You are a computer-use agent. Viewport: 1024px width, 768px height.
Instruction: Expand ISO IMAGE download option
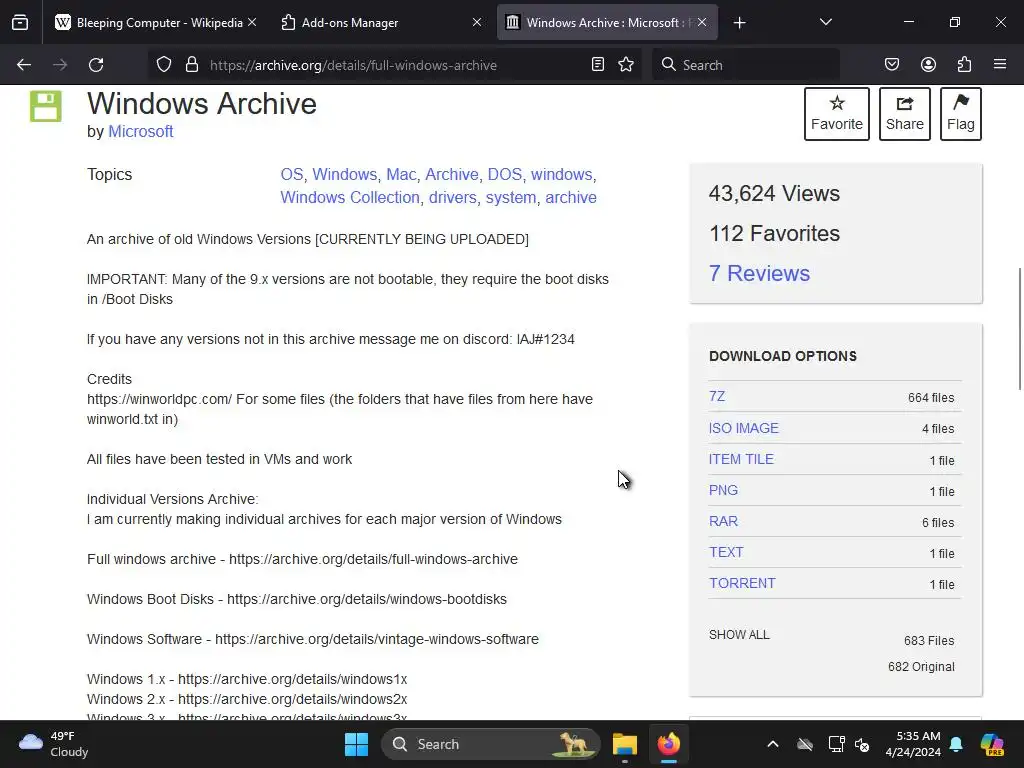tap(744, 428)
